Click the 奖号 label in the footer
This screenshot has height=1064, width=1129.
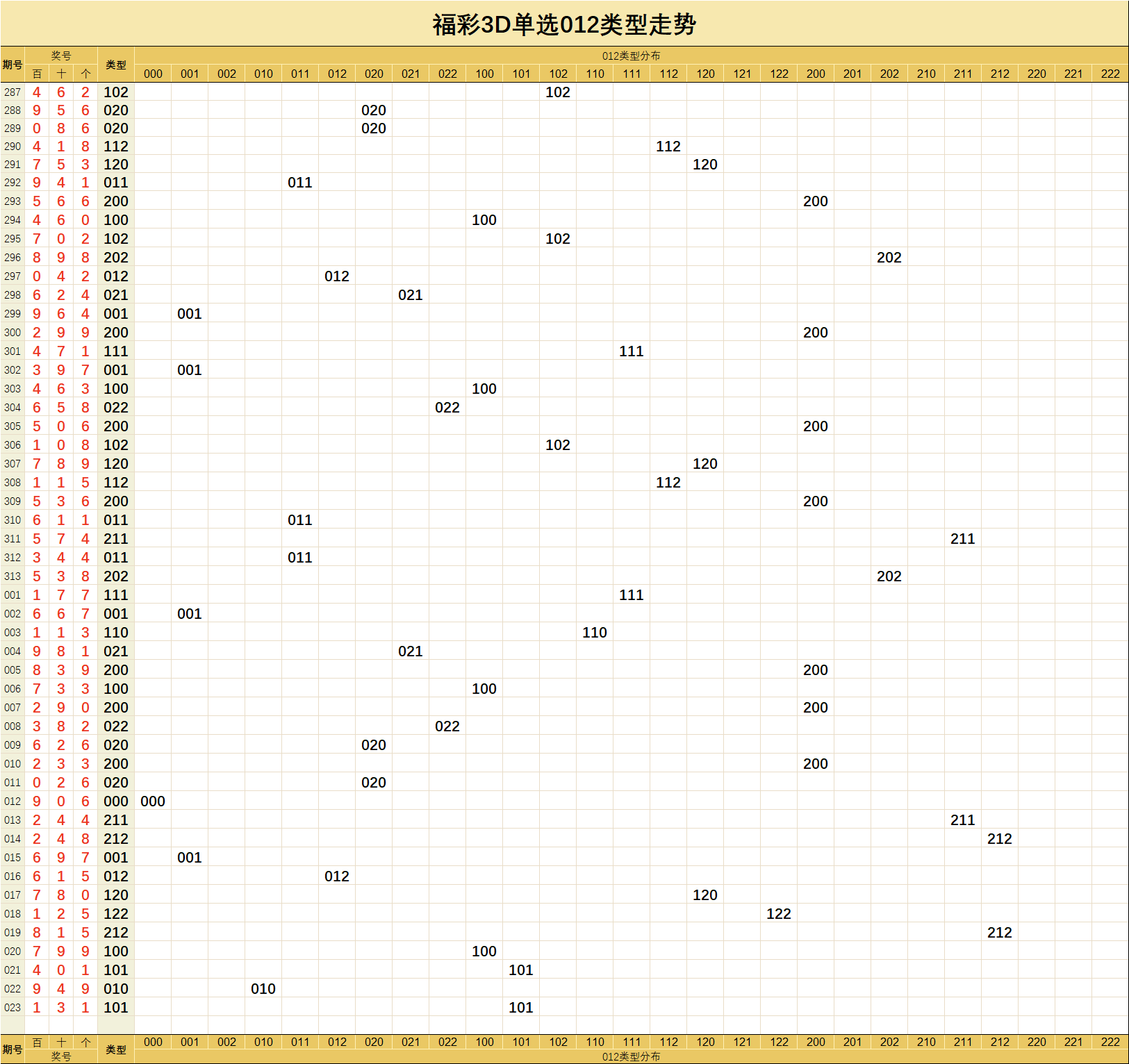click(61, 1056)
